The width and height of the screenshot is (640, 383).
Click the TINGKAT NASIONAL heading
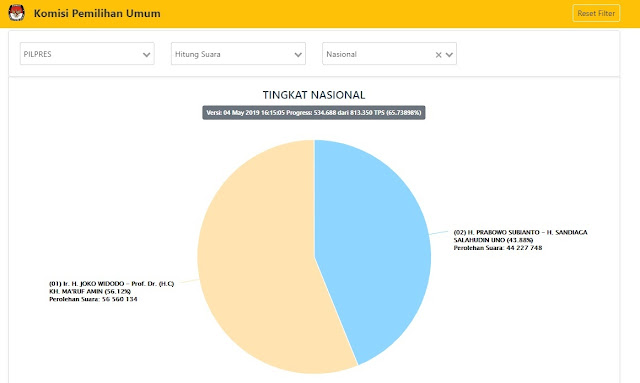(314, 95)
